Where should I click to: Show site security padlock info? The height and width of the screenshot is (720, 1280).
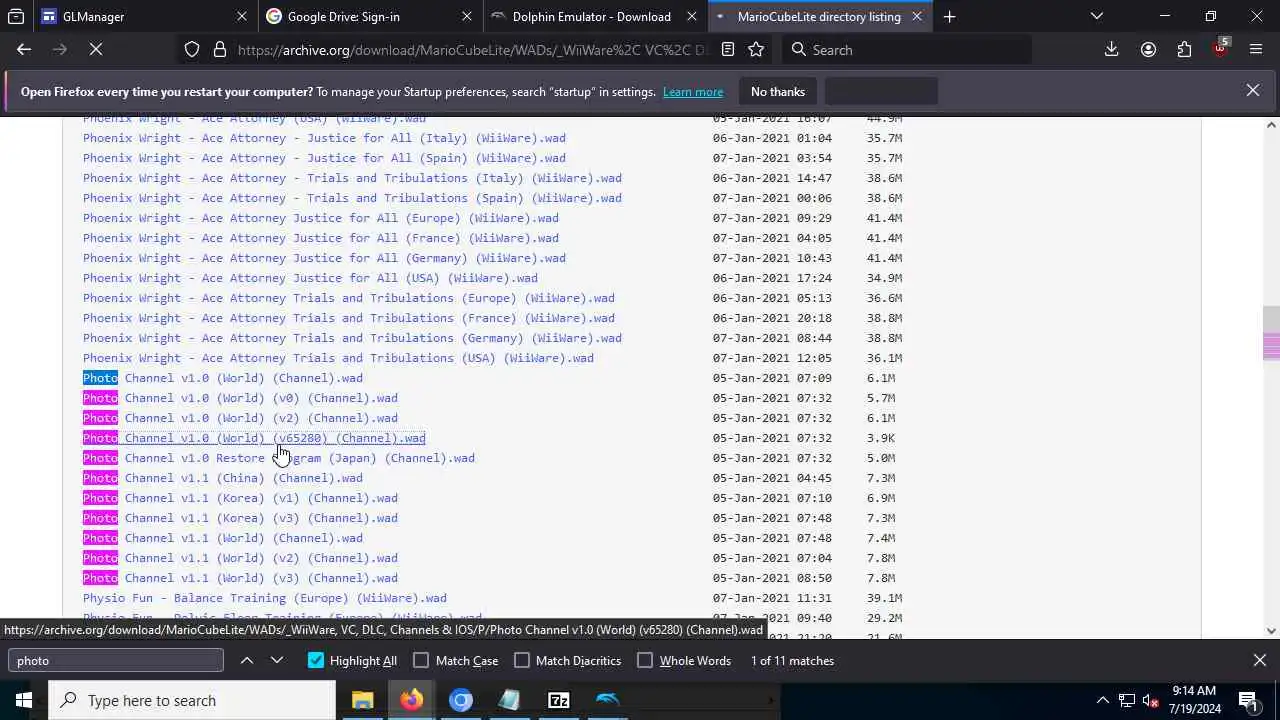click(219, 49)
